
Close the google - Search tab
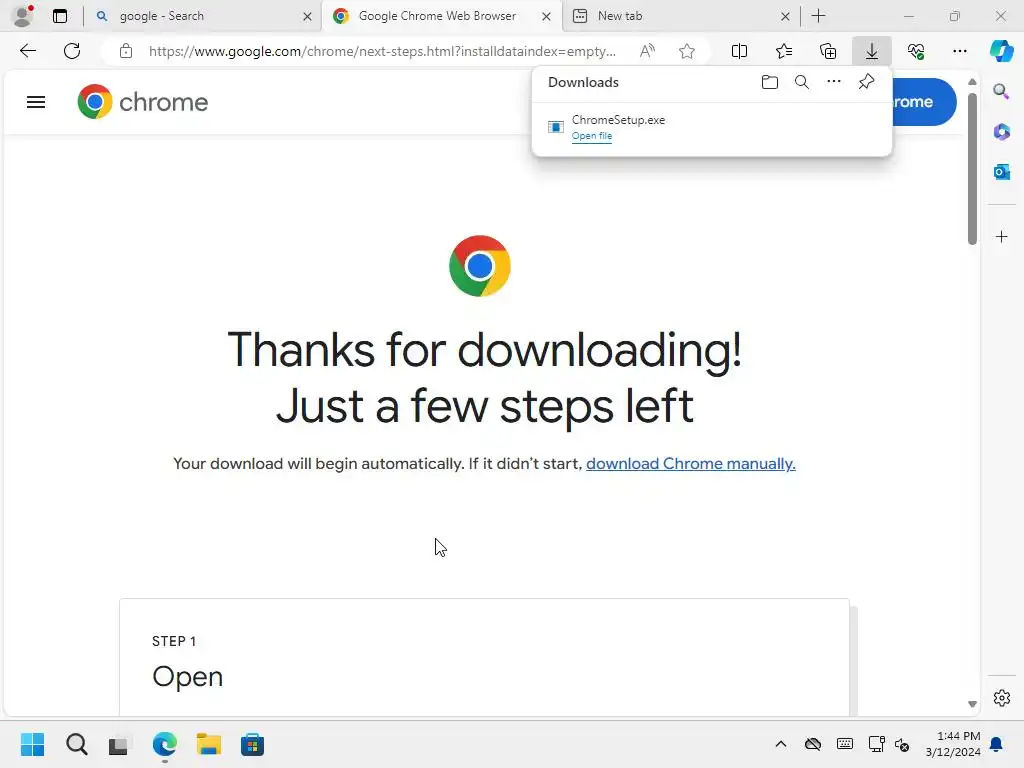[x=307, y=16]
